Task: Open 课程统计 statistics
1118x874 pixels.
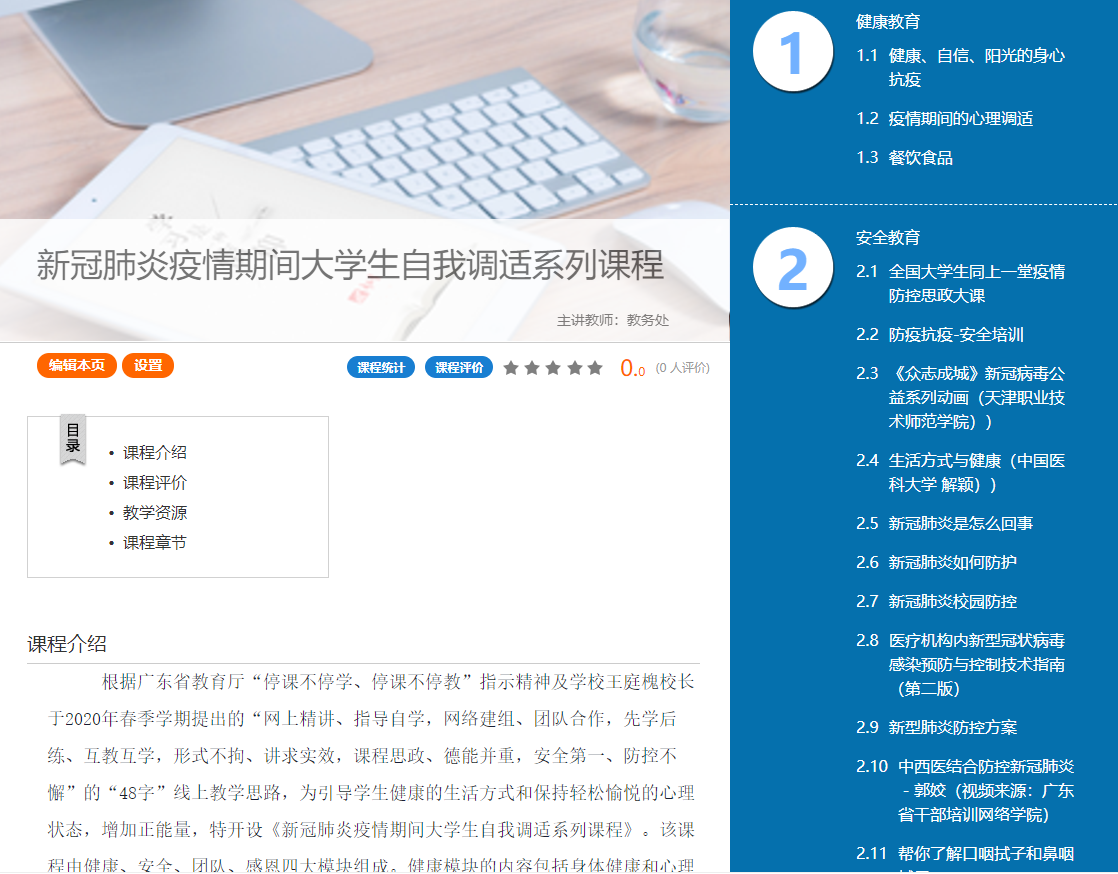Action: point(381,368)
